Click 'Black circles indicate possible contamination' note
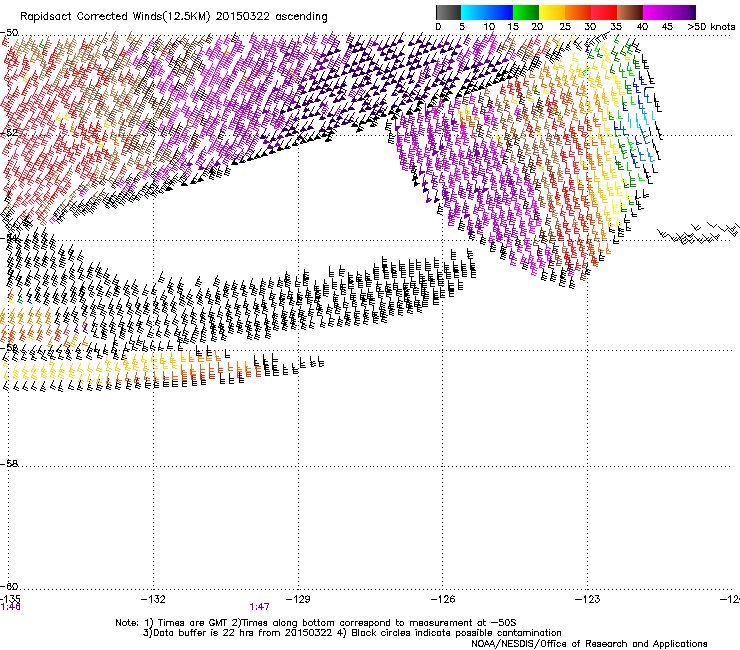740x650 pixels. (x=456, y=633)
